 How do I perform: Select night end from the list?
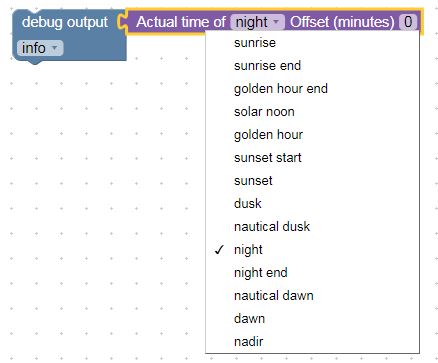point(312,273)
